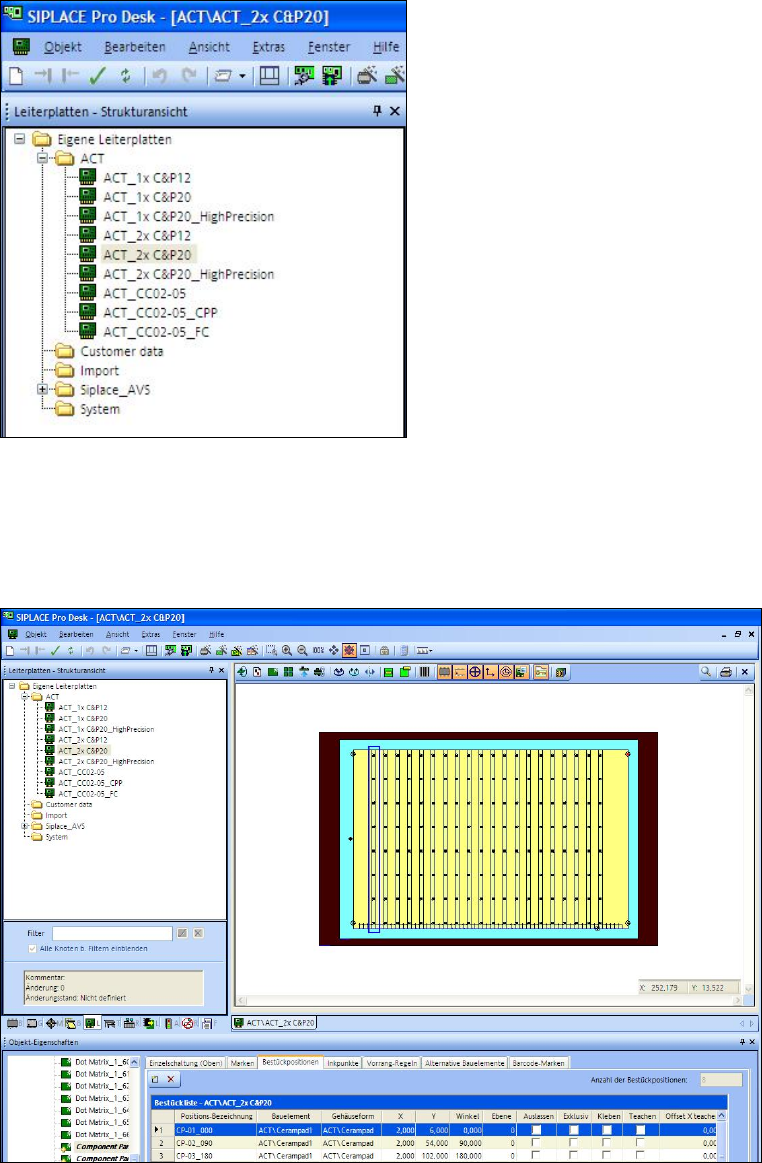Tick the Exklusiv checkbox in row CP-01_000
Screen dimensions: 762x1163
pyautogui.click(x=574, y=1129)
